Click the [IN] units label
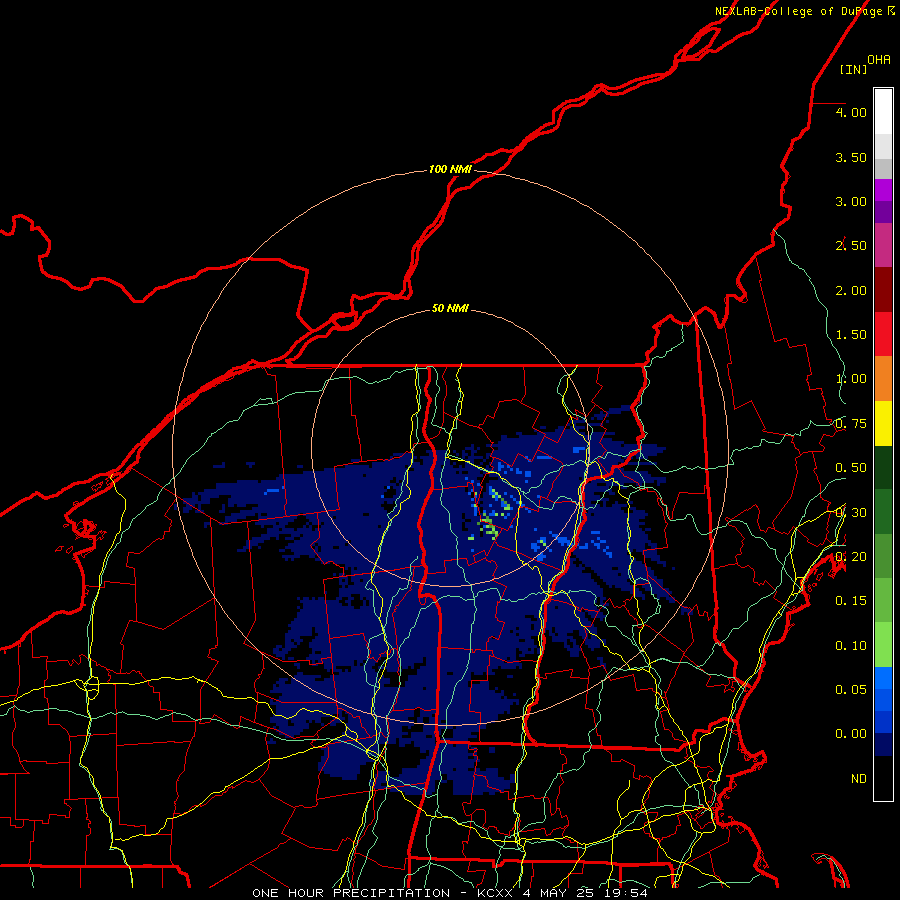Screen dimensions: 900x900 pos(853,69)
